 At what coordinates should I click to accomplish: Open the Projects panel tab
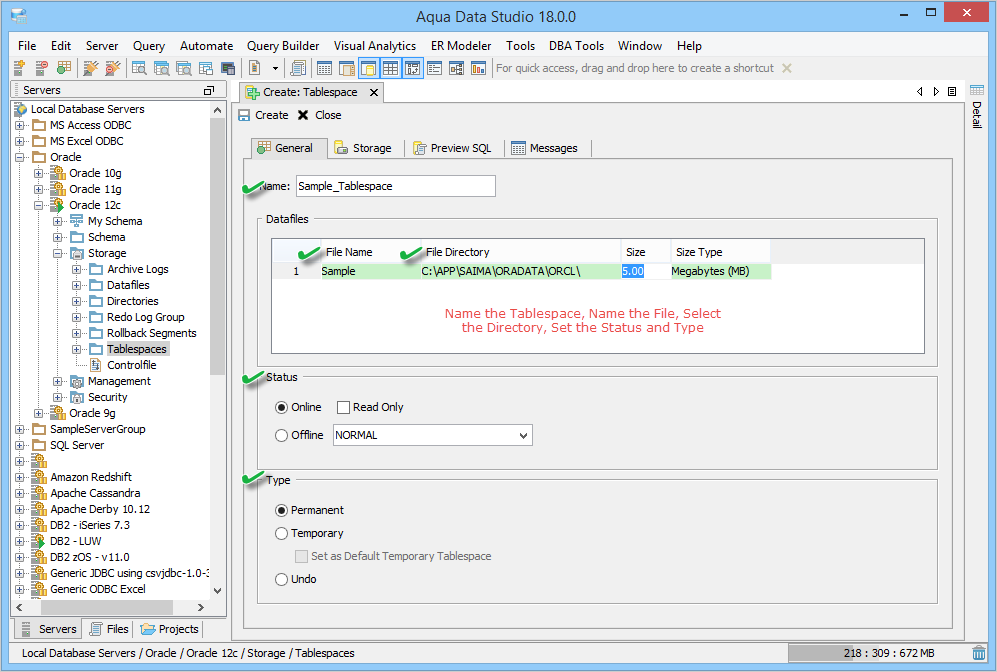coord(170,629)
